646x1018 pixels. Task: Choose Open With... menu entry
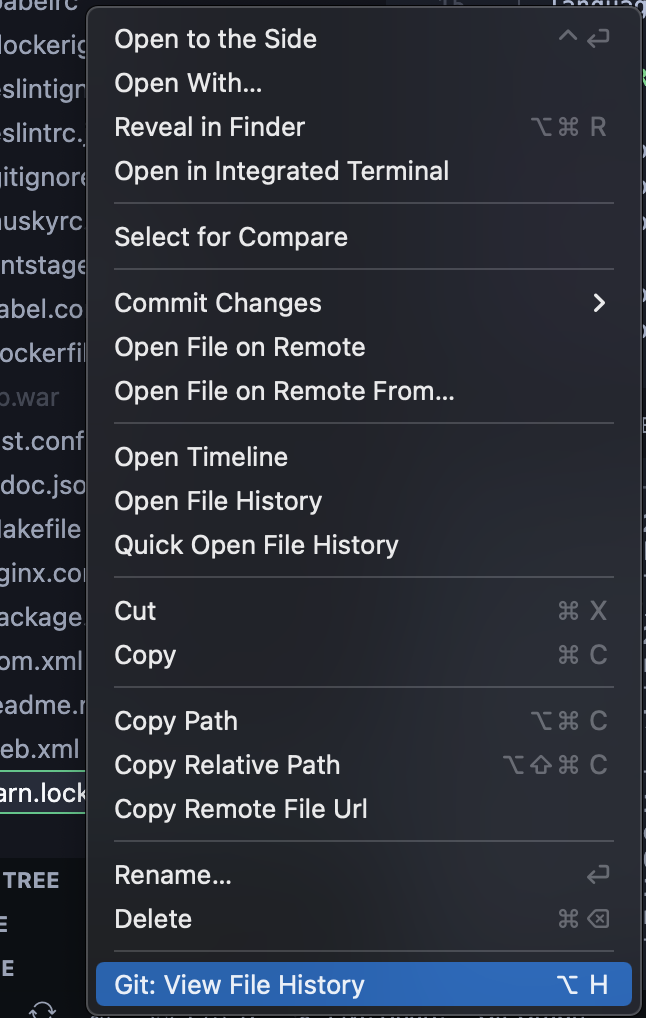[x=188, y=83]
